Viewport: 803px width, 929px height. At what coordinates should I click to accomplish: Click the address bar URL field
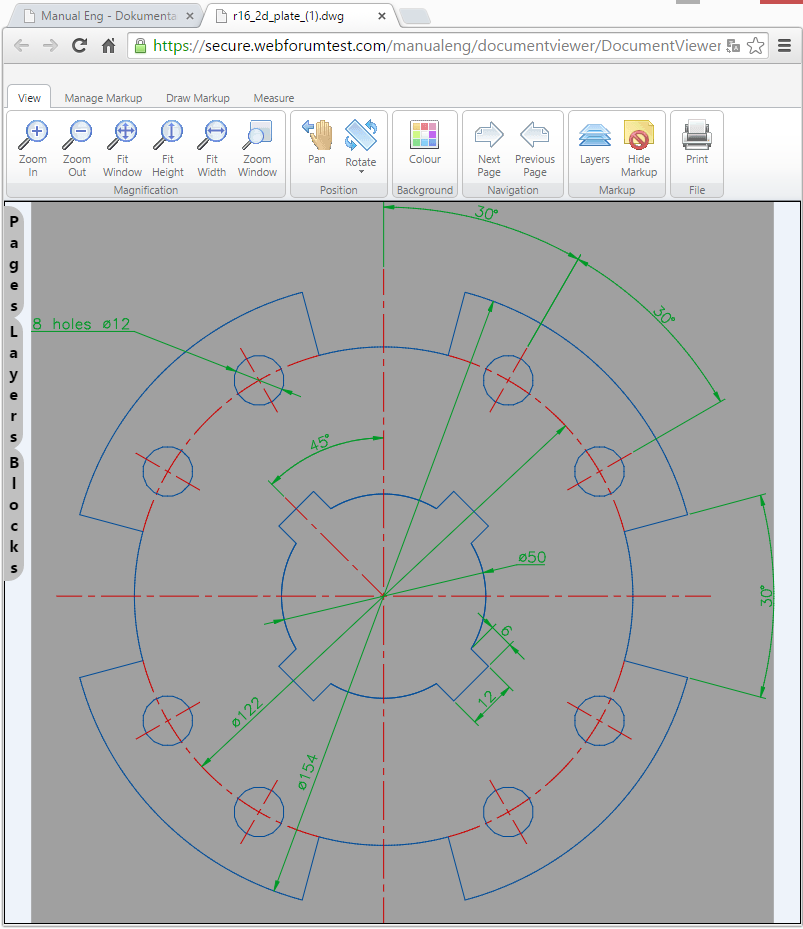coord(436,46)
